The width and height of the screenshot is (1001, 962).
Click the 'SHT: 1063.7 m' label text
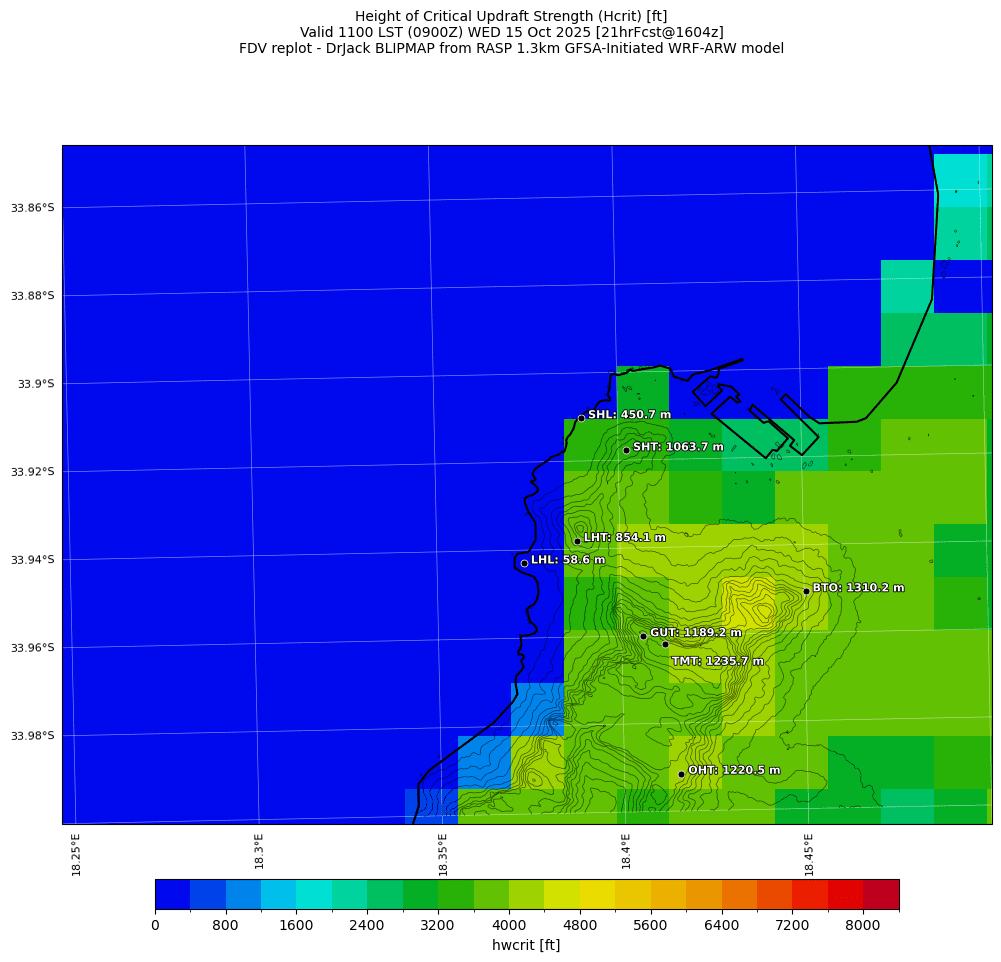pyautogui.click(x=678, y=447)
